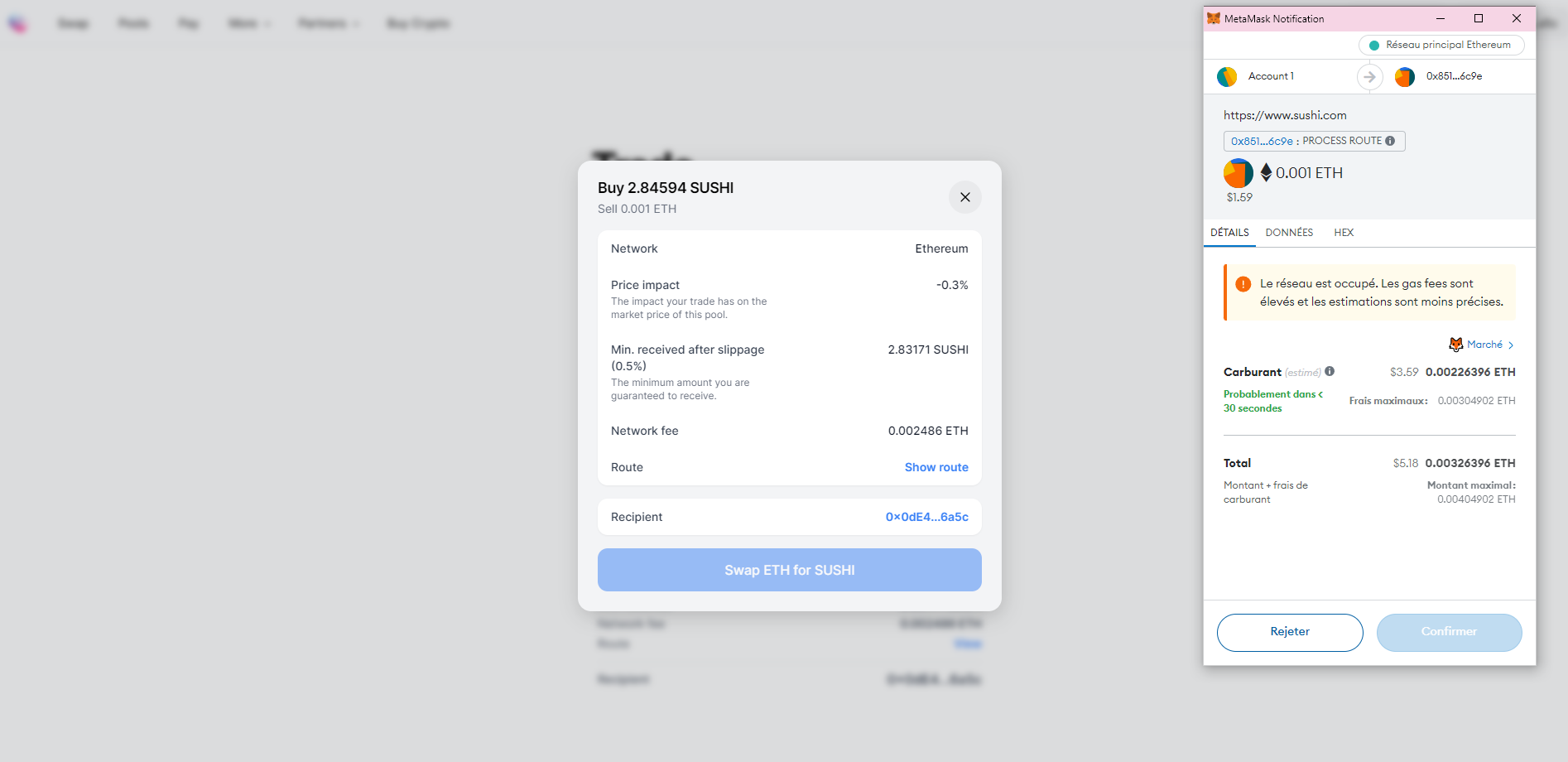Image resolution: width=1568 pixels, height=762 pixels.
Task: Click the MetaMask fox icon in title bar
Action: [x=1214, y=18]
